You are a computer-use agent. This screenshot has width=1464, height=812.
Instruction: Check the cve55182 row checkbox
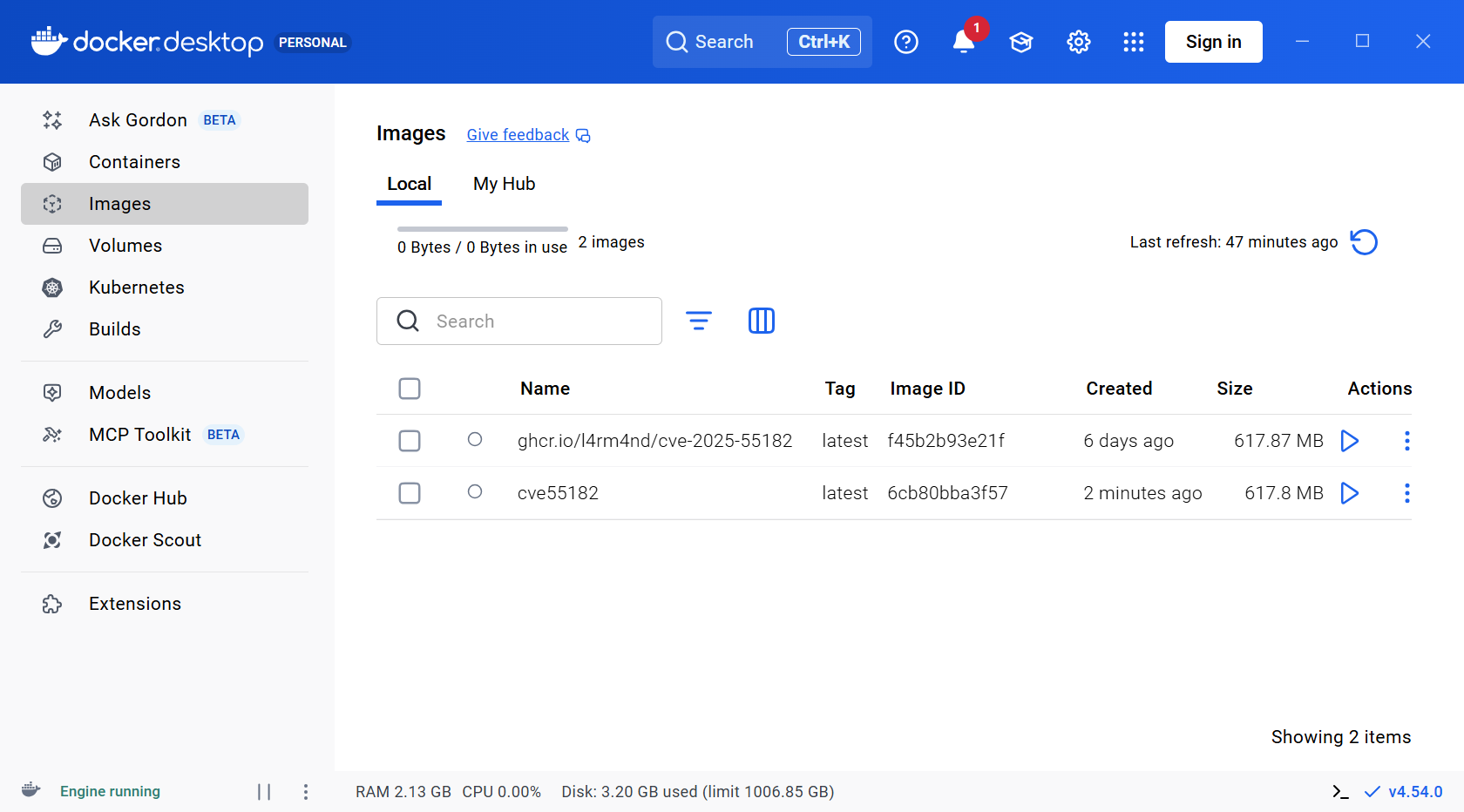pyautogui.click(x=410, y=493)
